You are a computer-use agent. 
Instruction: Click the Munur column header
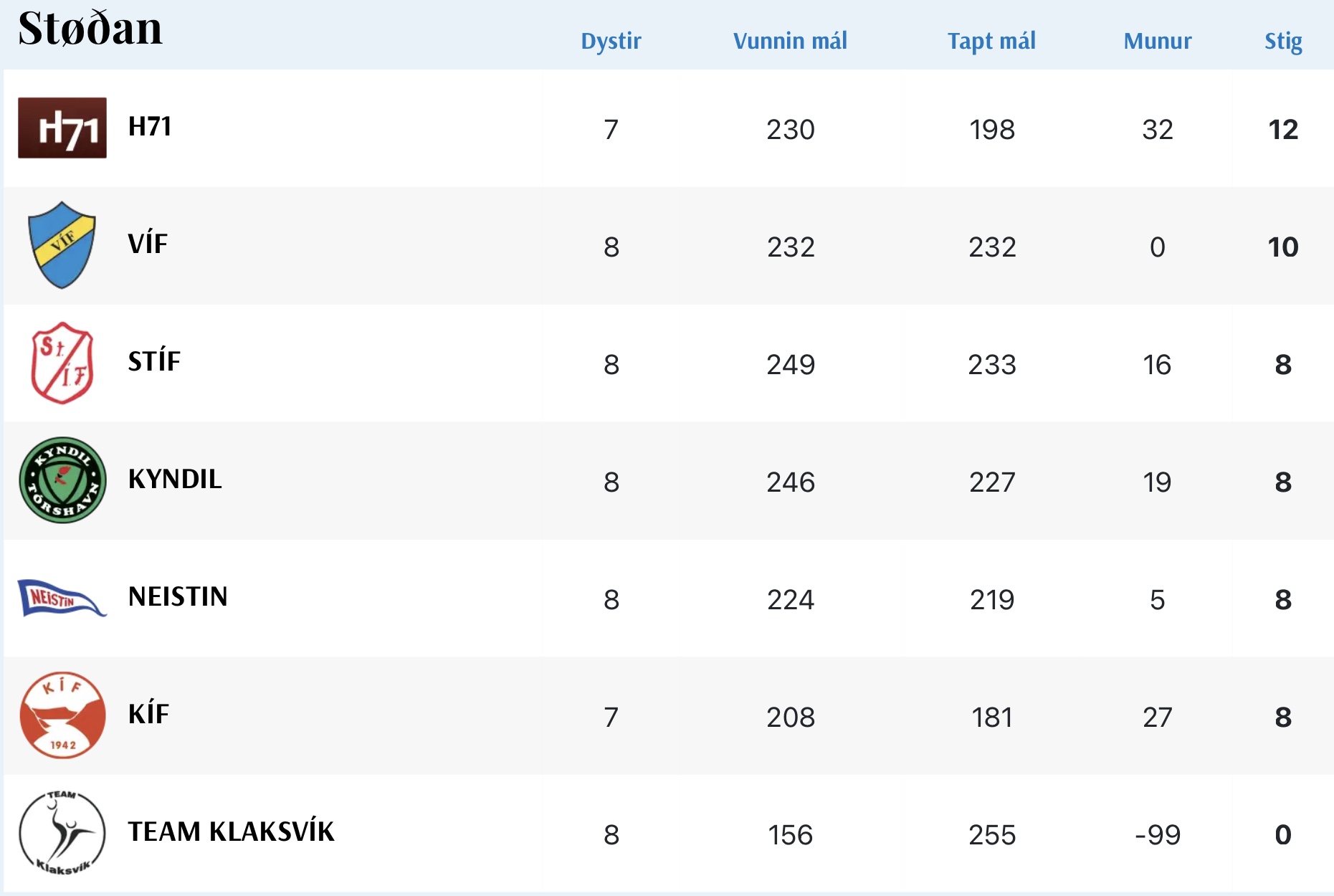1157,41
